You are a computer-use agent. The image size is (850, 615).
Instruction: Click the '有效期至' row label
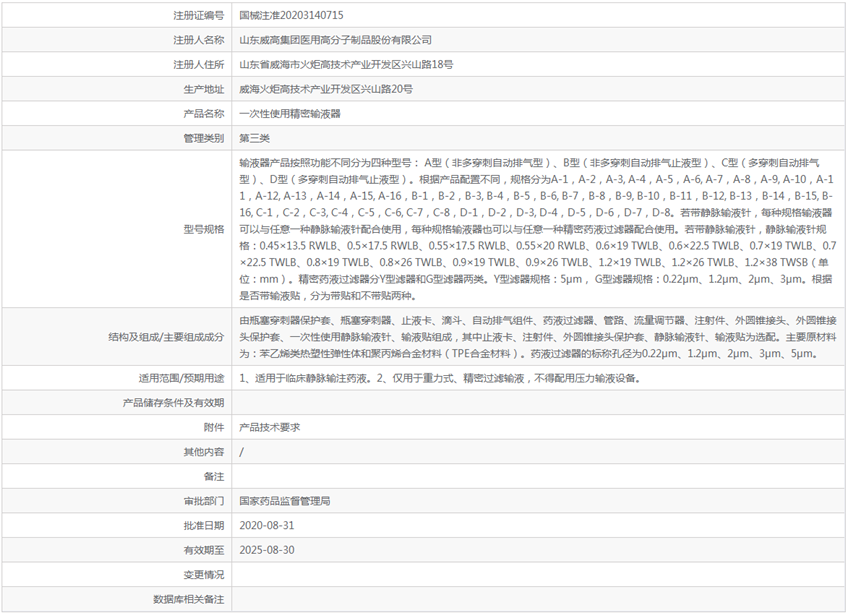(204, 550)
